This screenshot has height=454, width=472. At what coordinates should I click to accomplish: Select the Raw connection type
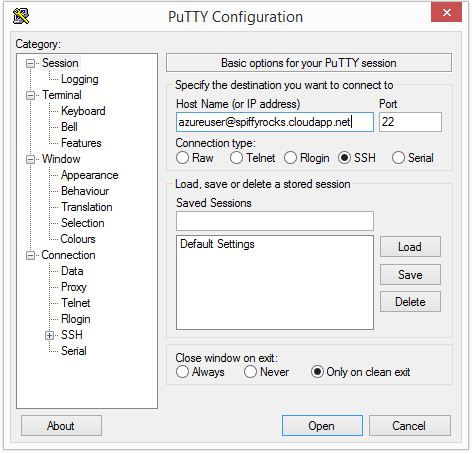[x=182, y=158]
